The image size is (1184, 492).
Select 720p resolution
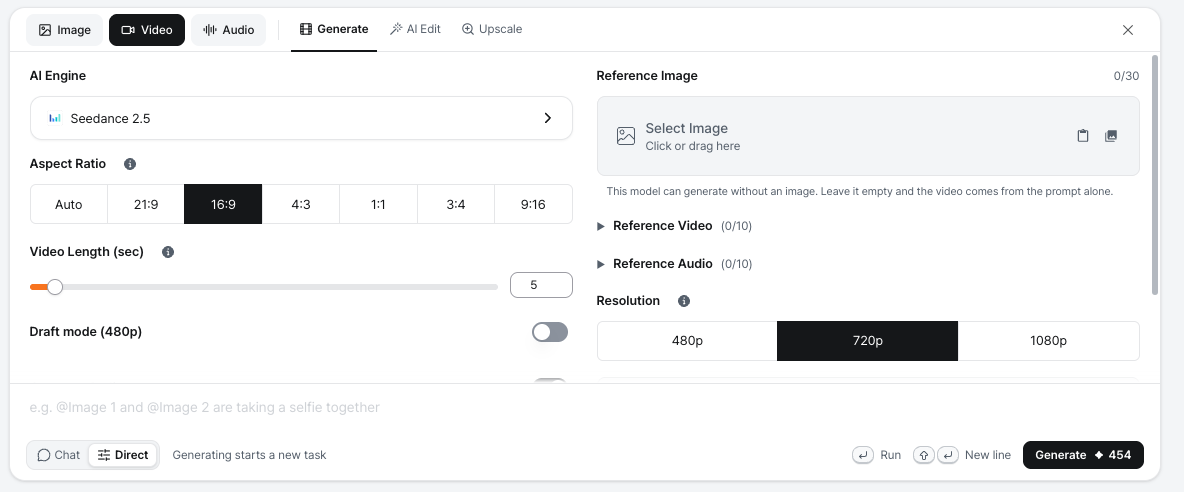tap(868, 341)
